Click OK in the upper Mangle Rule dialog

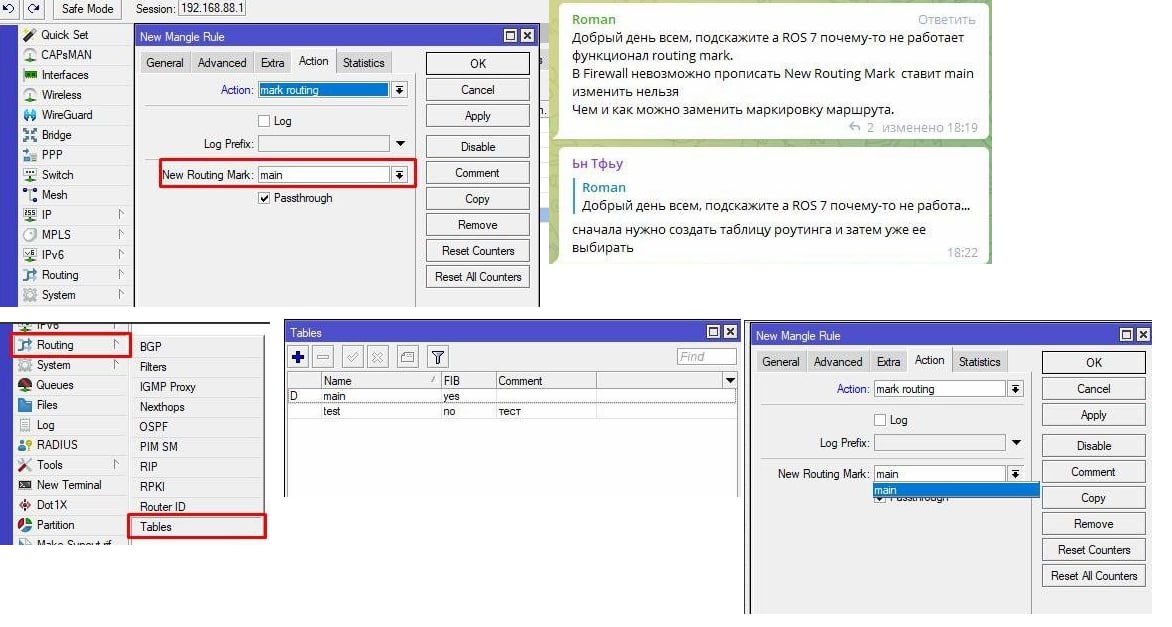point(478,64)
